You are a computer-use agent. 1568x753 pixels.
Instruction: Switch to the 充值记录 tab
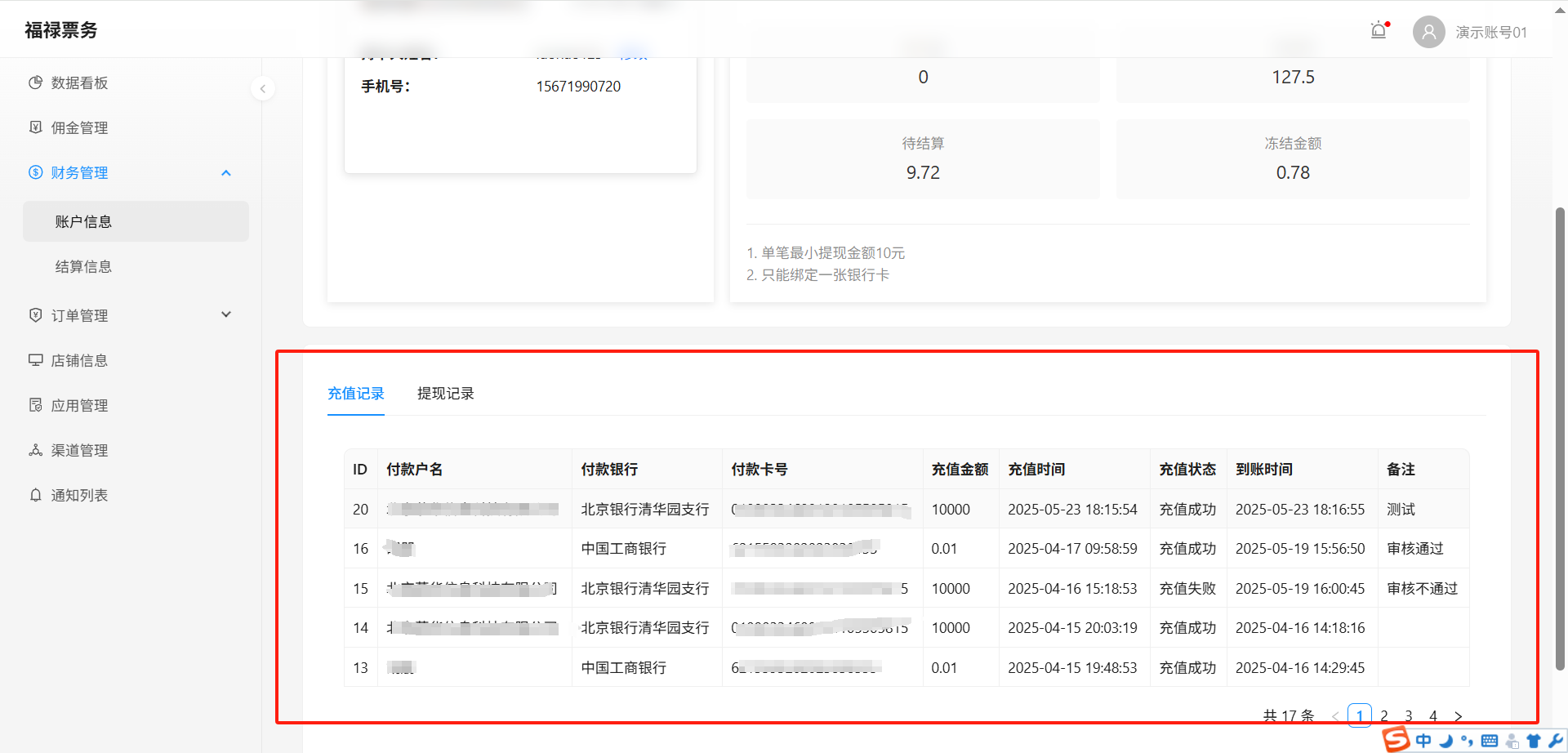click(x=355, y=394)
